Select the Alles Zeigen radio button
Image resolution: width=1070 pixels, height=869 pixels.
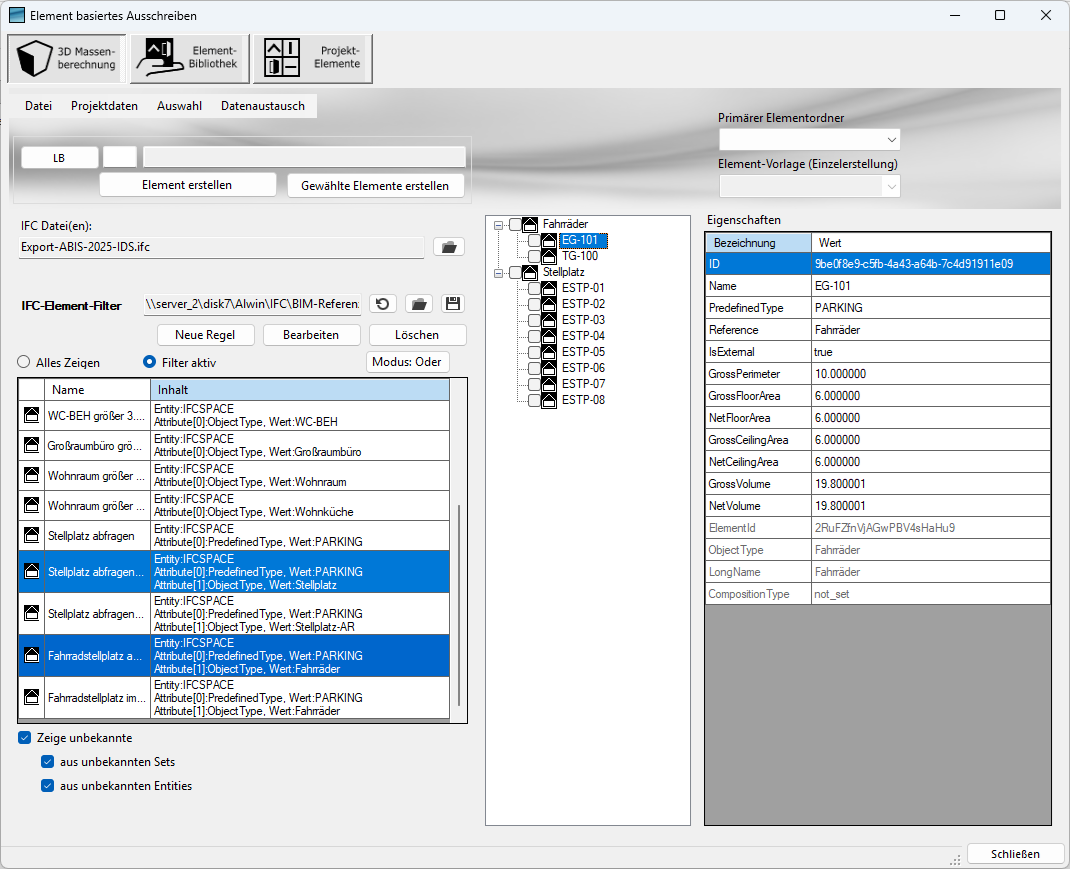point(24,362)
